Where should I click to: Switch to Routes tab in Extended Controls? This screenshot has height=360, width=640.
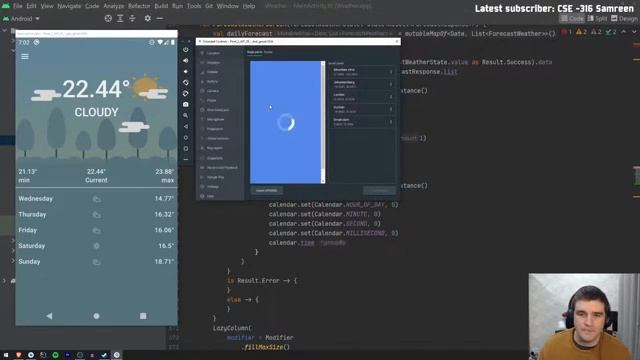[268, 52]
